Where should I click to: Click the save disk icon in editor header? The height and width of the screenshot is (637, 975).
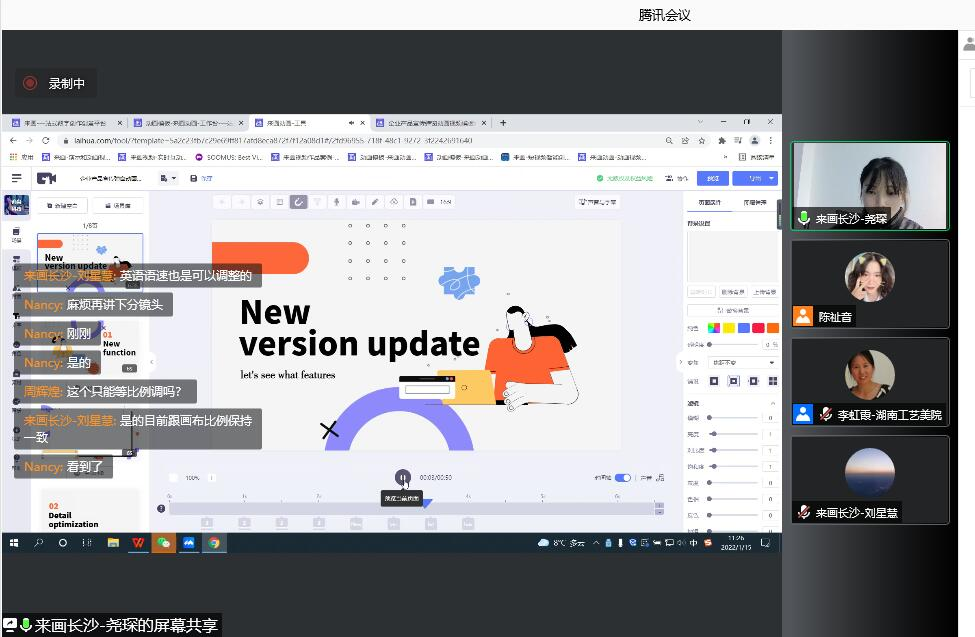click(x=191, y=178)
